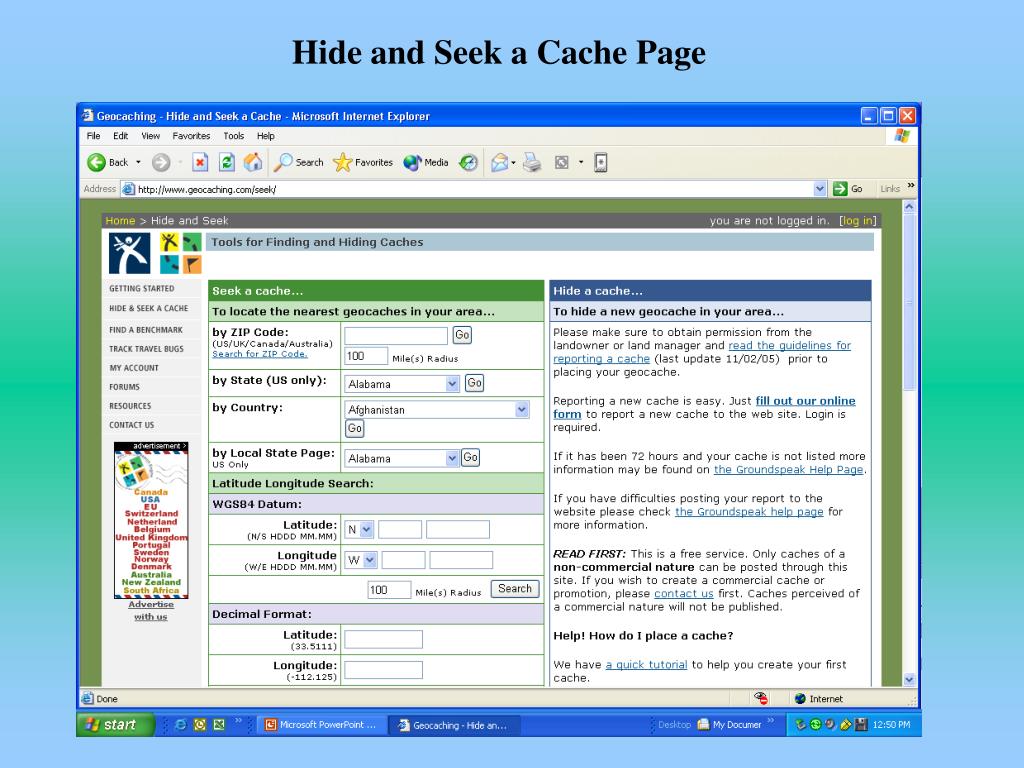Open the Back button history dropdown arrow

138,162
